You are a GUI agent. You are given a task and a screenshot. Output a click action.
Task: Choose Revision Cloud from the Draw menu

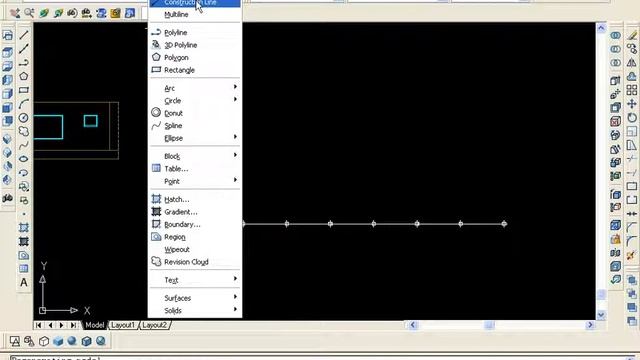point(195,262)
